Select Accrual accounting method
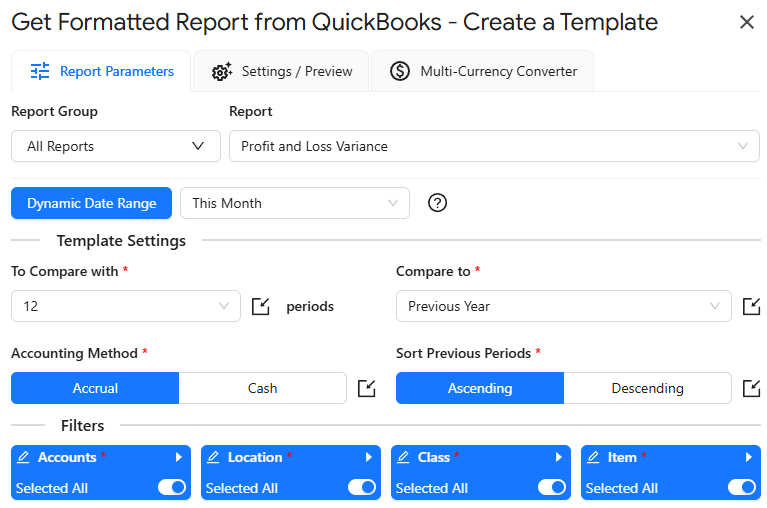The image size is (767, 508). 95,388
